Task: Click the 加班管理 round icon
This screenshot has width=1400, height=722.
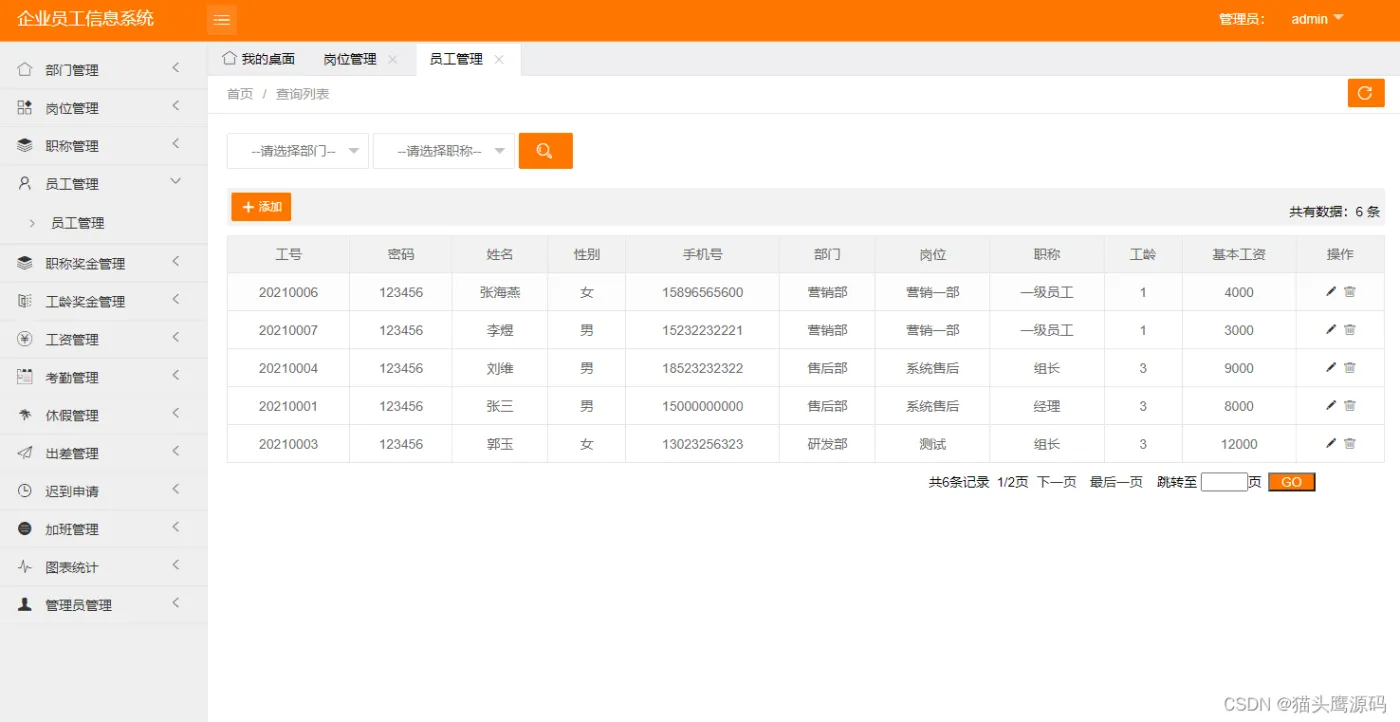Action: 25,529
